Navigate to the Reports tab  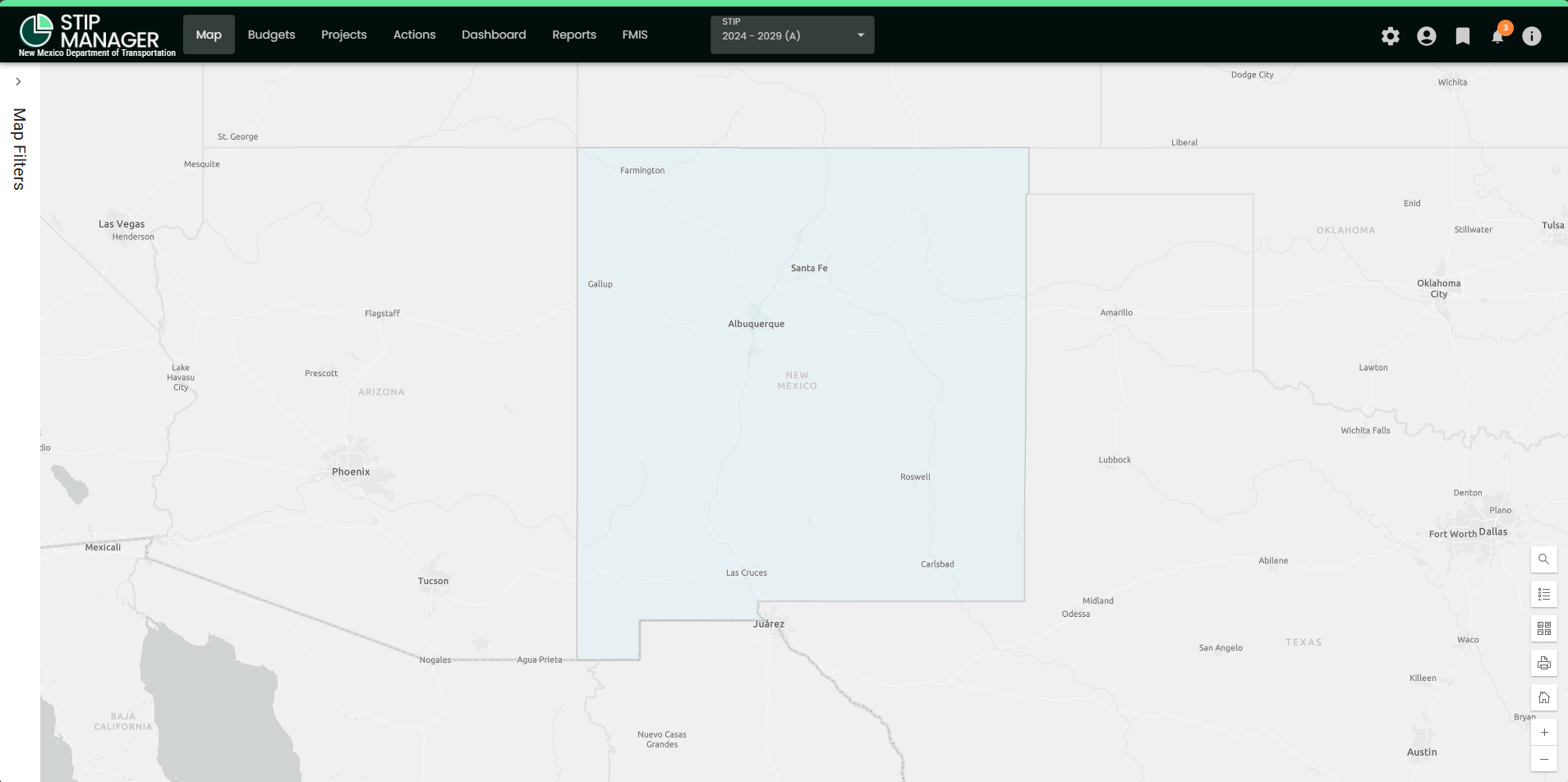[x=574, y=34]
